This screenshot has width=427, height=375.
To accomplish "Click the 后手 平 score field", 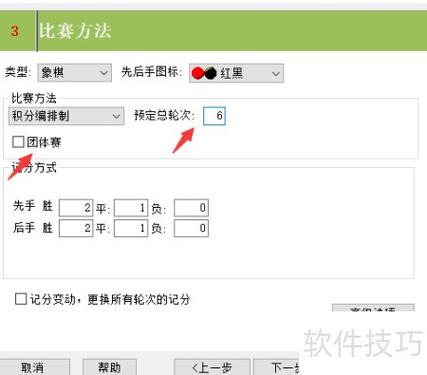I will [x=131, y=228].
